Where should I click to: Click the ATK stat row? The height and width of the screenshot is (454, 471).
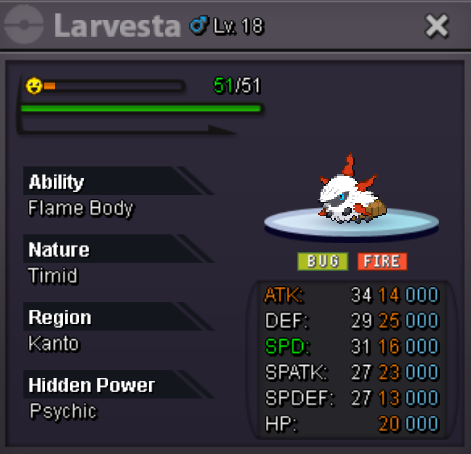tap(351, 295)
